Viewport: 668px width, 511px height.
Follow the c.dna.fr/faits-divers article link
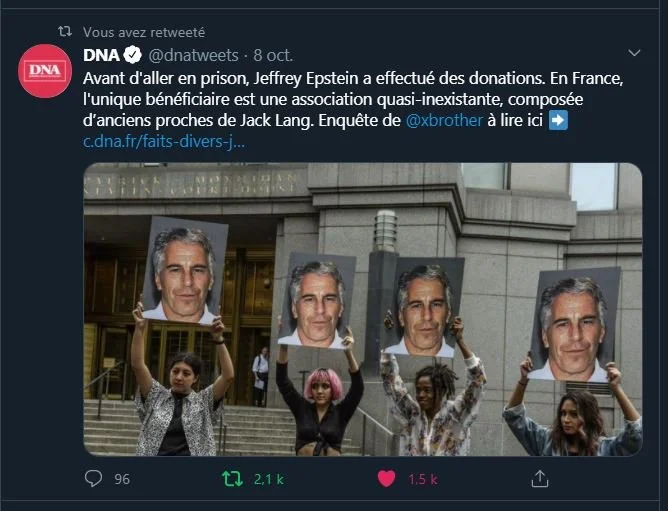pyautogui.click(x=164, y=141)
